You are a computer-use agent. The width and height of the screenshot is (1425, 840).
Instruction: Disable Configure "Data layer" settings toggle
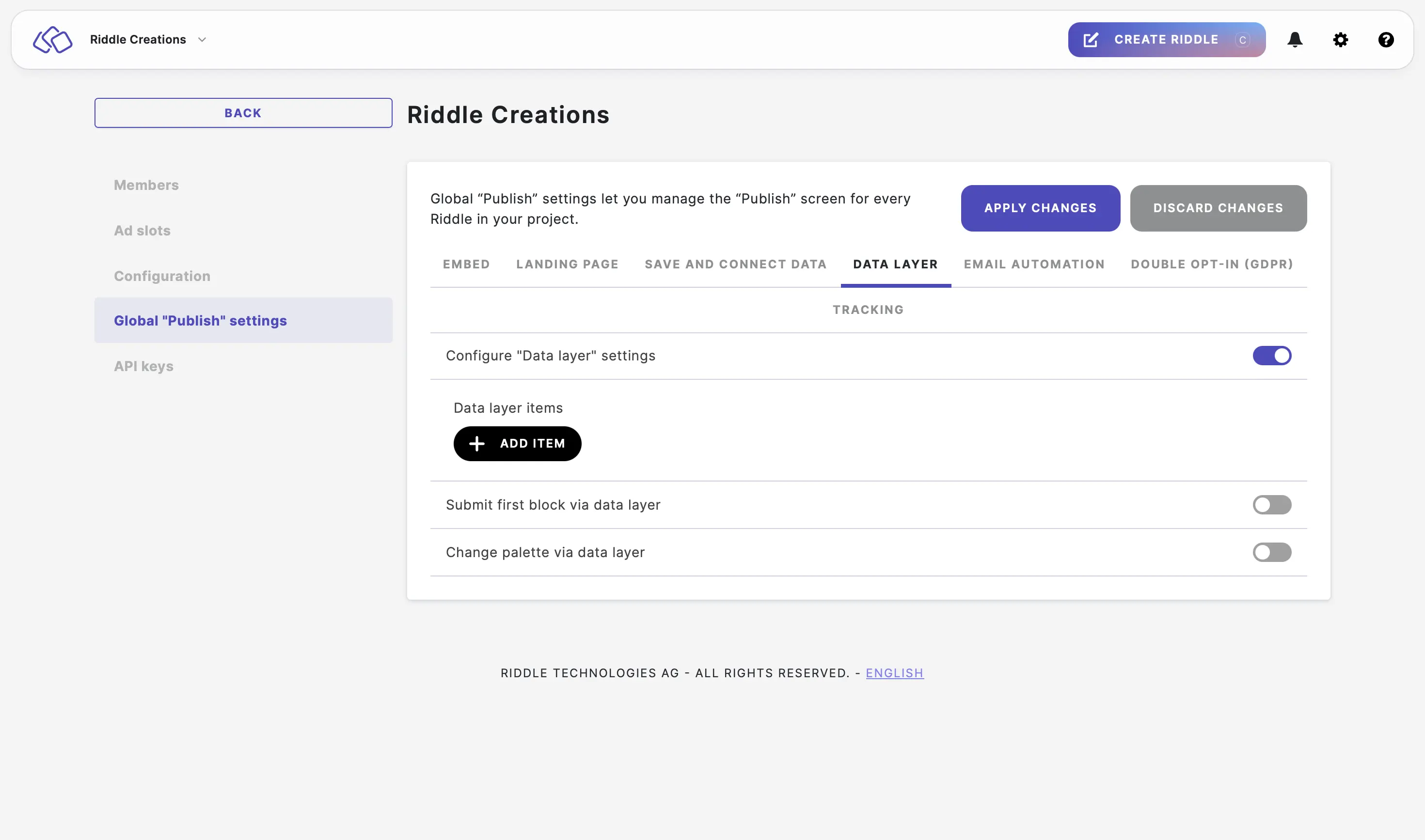click(1271, 356)
